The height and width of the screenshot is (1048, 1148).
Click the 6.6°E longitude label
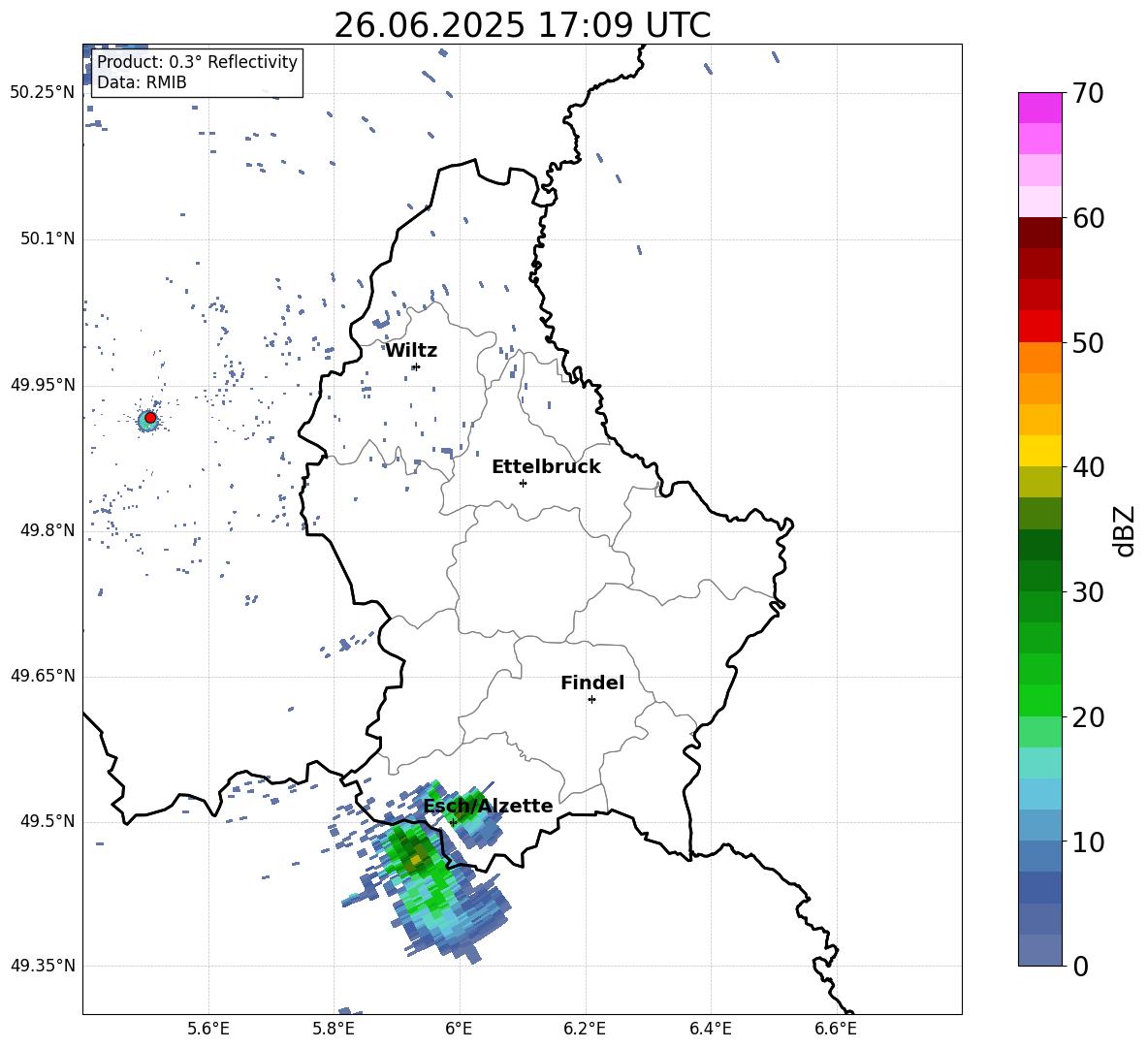836,1029
